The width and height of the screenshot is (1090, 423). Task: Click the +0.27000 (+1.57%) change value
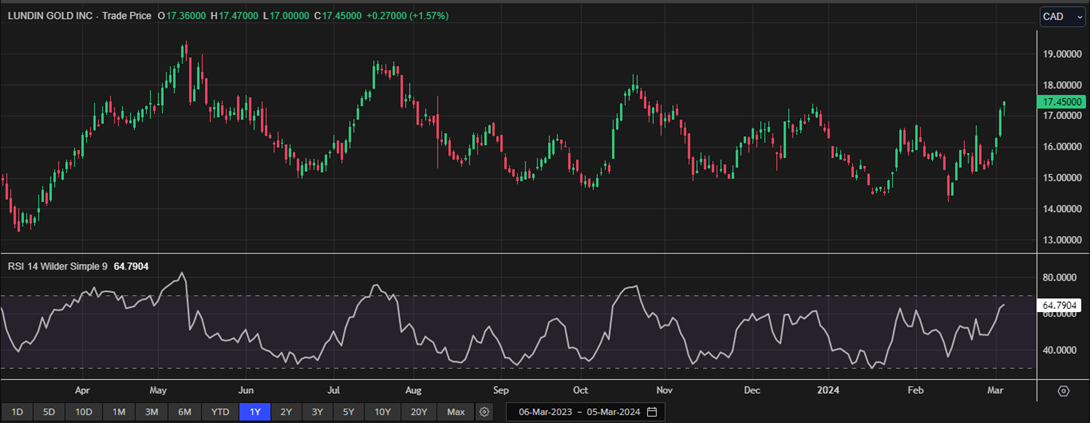406,15
